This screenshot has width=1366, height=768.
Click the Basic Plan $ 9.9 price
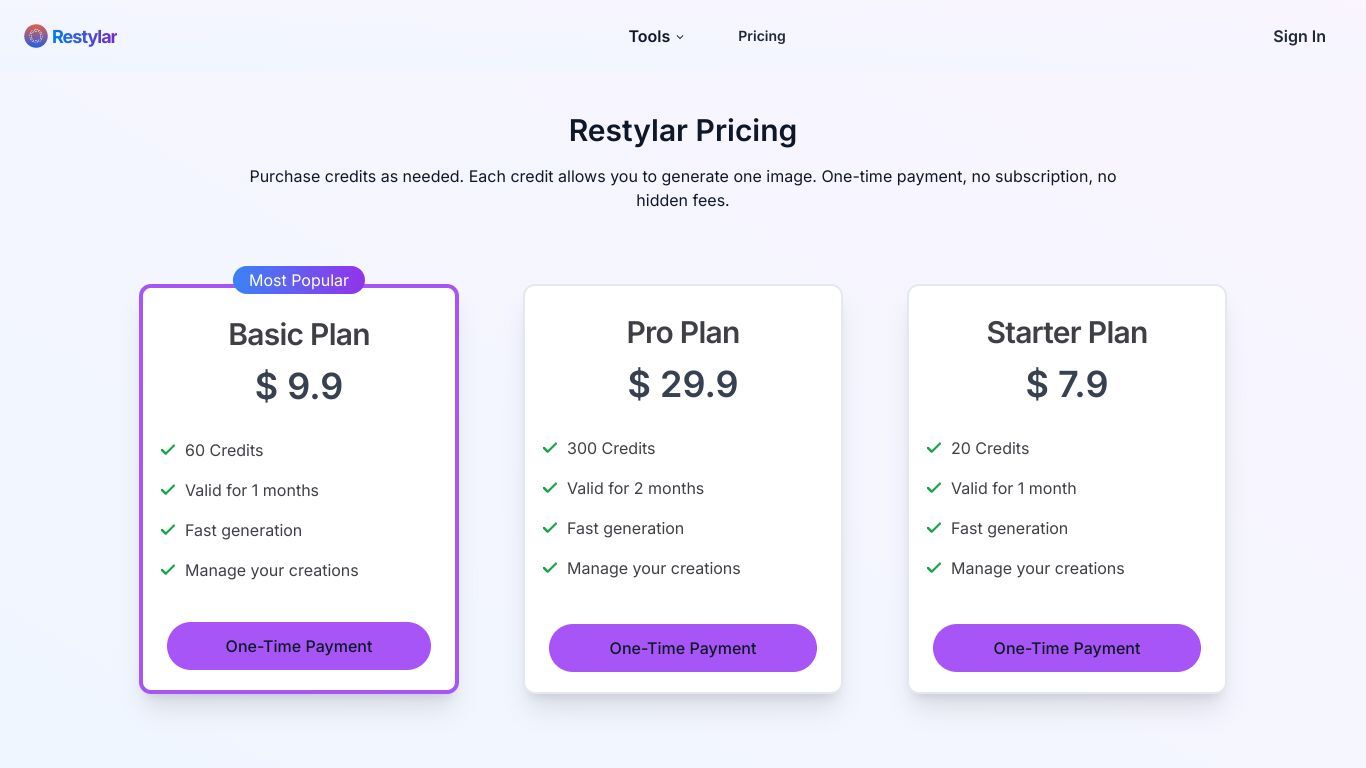click(x=299, y=386)
